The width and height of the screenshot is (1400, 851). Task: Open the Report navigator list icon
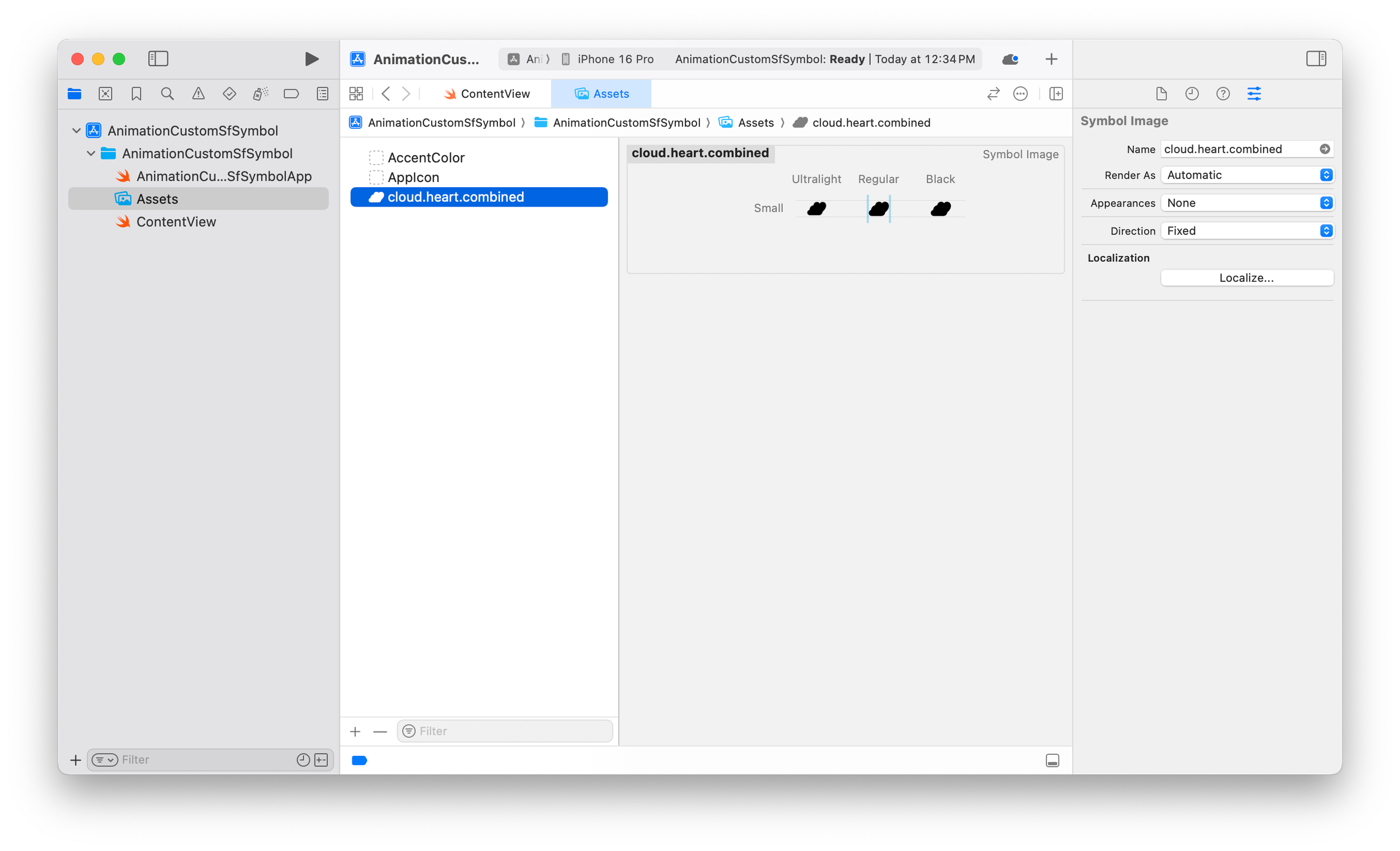(x=322, y=93)
